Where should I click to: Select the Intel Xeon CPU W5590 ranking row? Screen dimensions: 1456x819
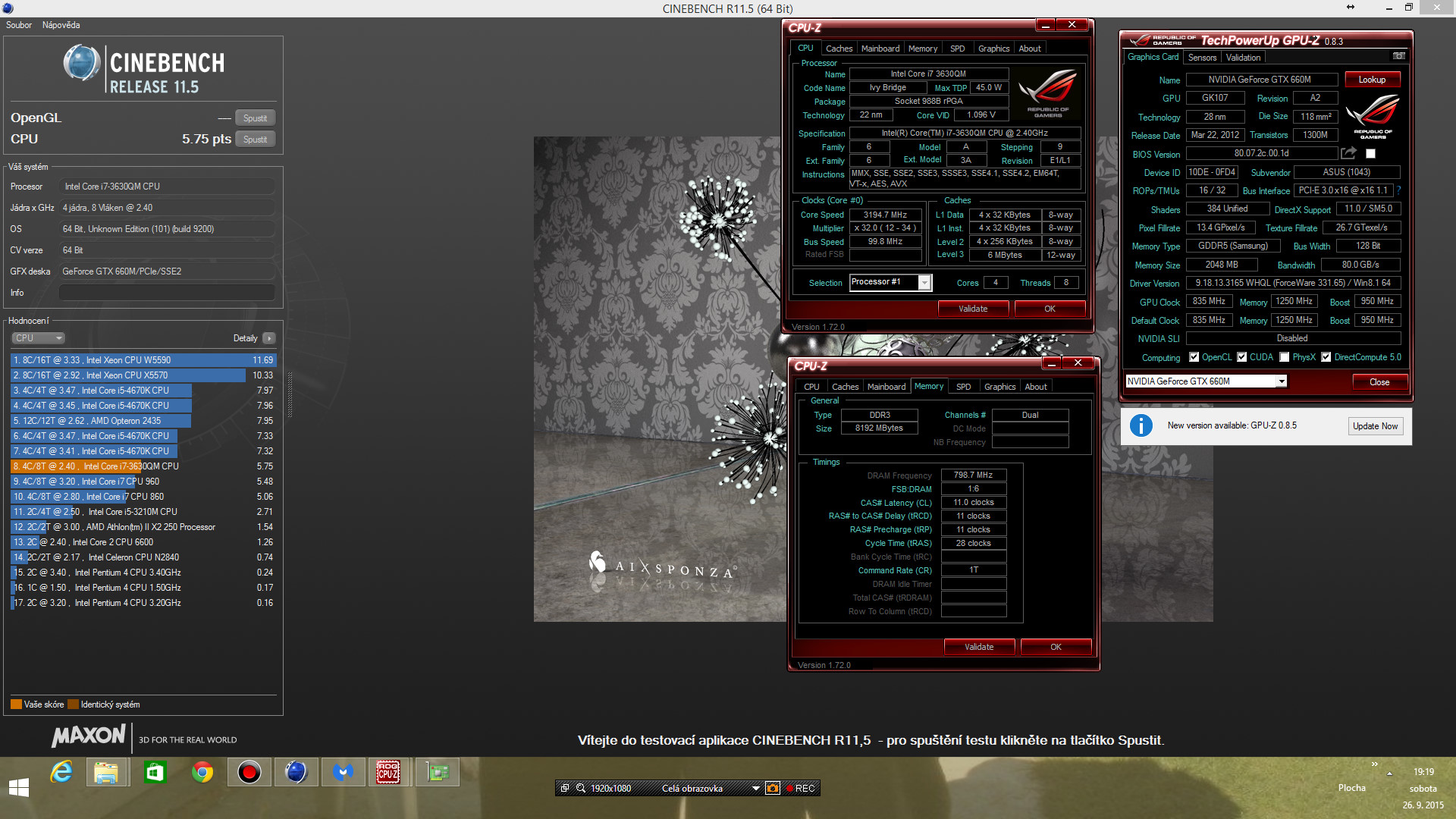pyautogui.click(x=143, y=360)
